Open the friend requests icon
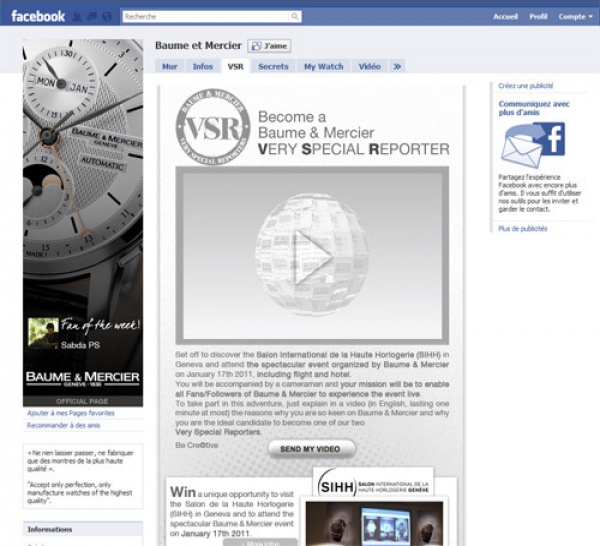Image resolution: width=600 pixels, height=546 pixels. point(77,16)
